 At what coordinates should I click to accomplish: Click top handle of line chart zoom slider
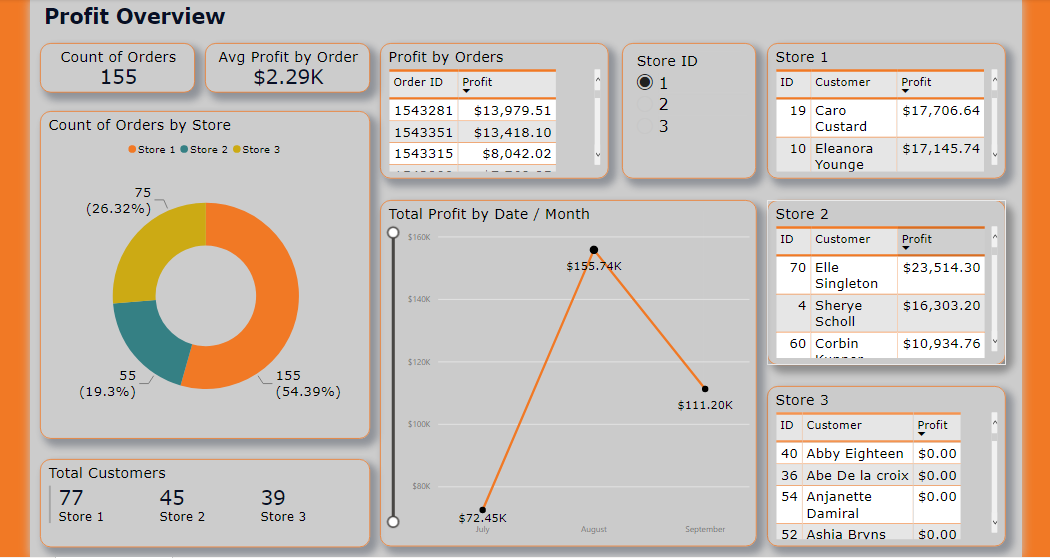pyautogui.click(x=393, y=232)
